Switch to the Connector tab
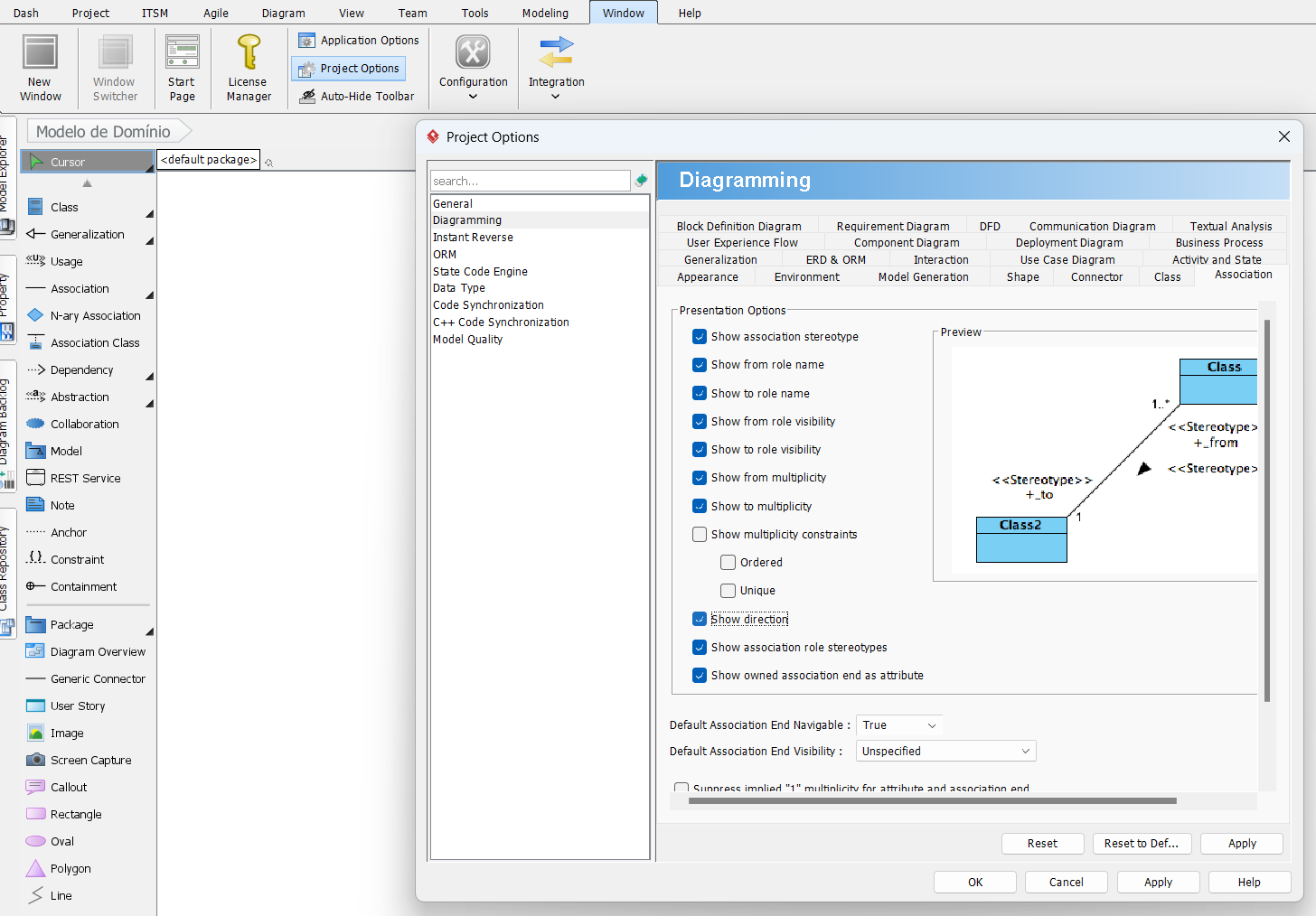 click(1096, 277)
